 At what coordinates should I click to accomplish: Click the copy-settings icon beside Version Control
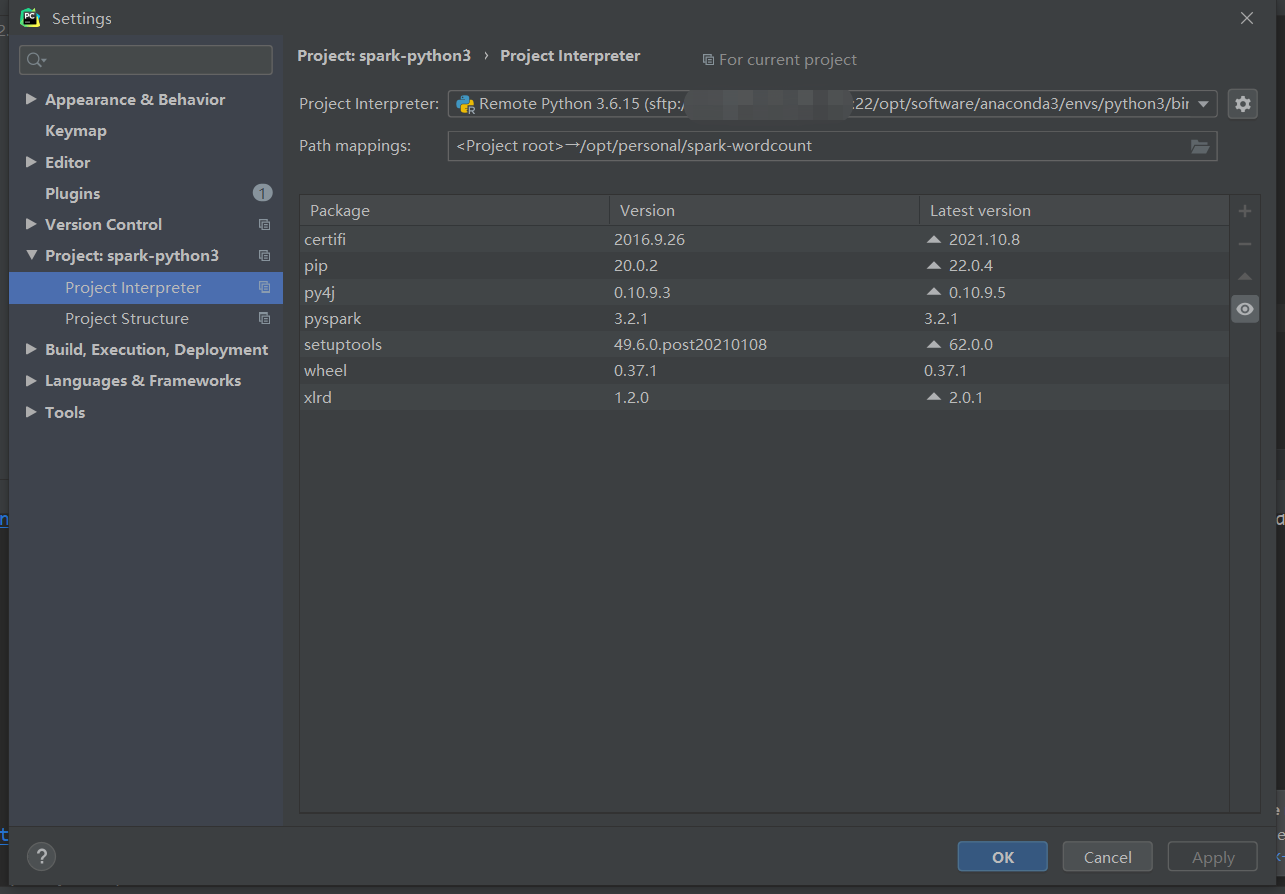263,224
